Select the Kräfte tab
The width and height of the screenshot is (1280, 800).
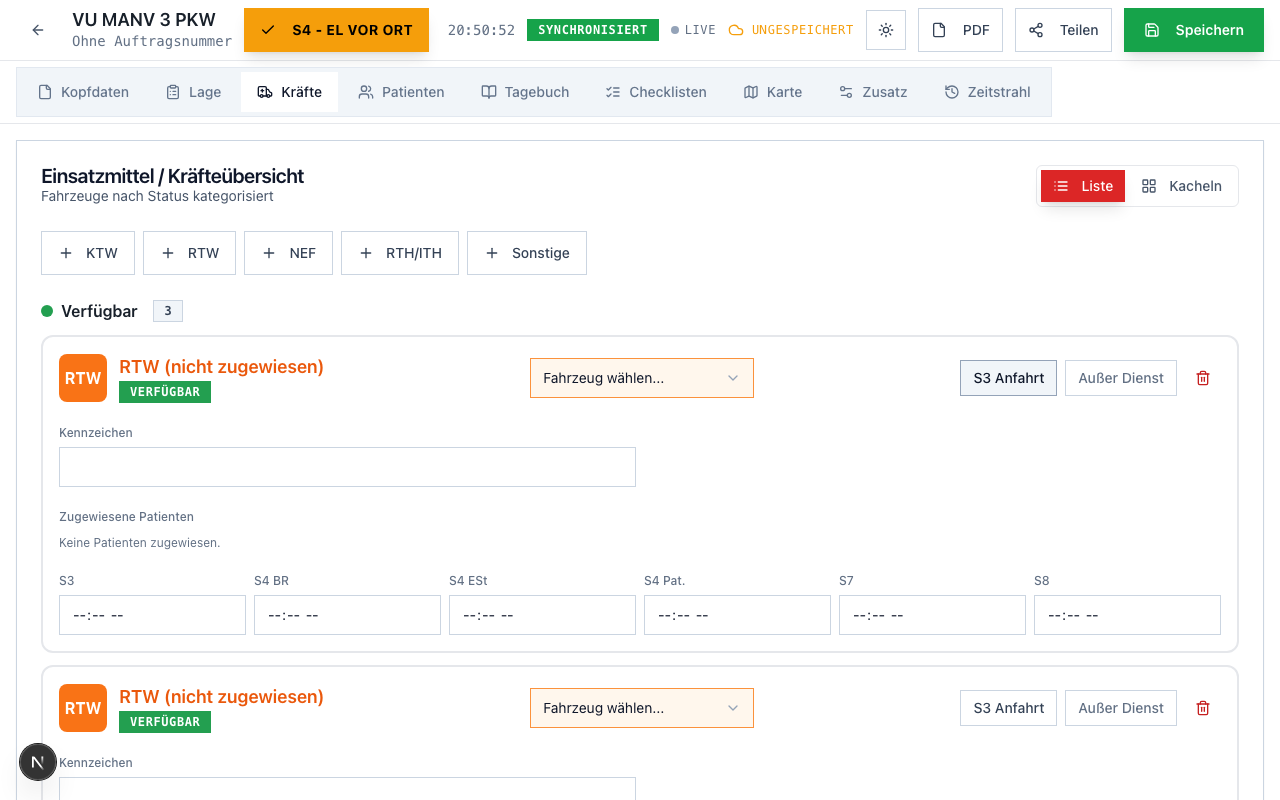pyautogui.click(x=289, y=92)
